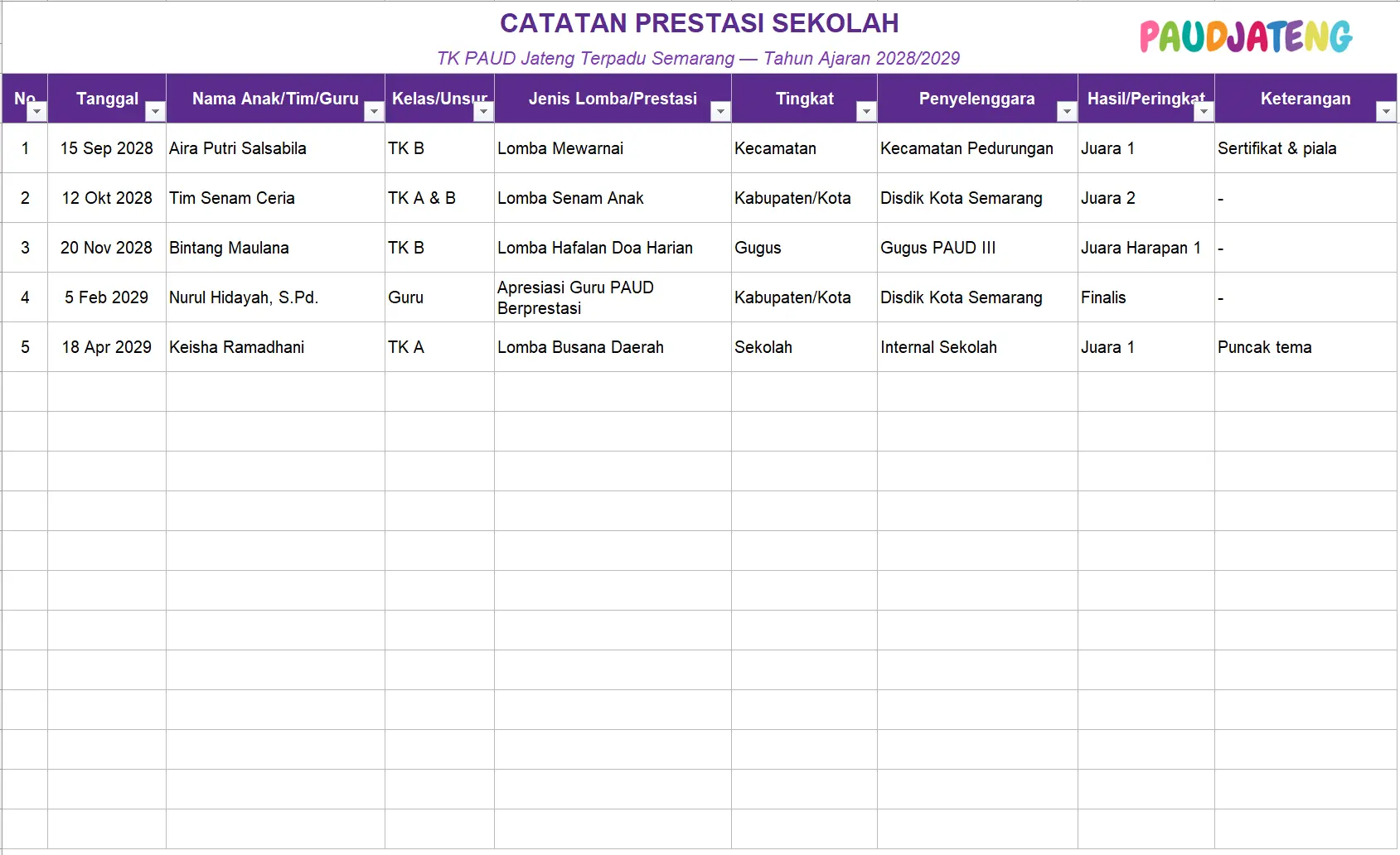Select the cell Internal Sekolah
Viewport: 1400px width, 855px height.
(977, 347)
